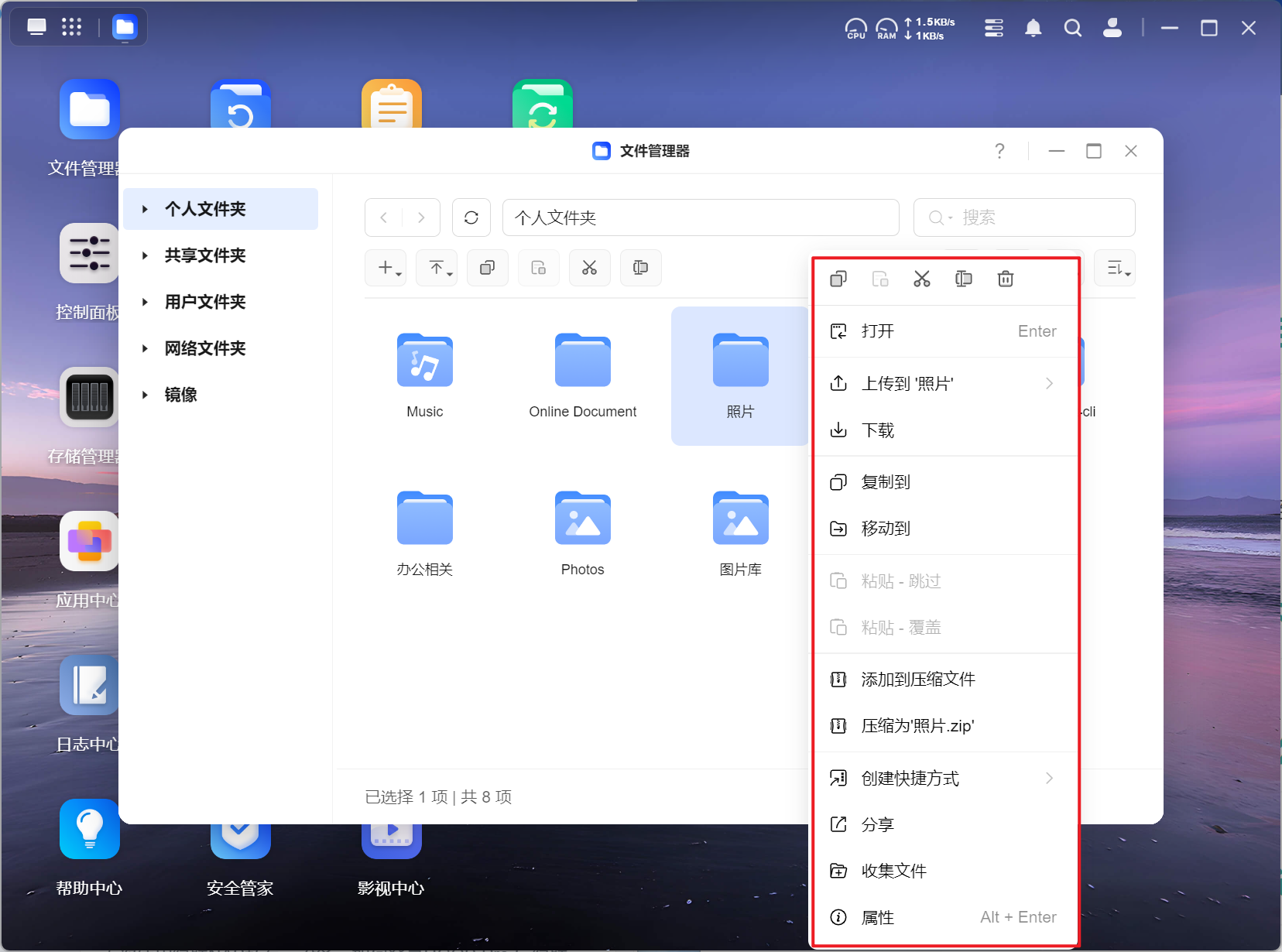The width and height of the screenshot is (1282, 952).
Task: Go back with the left arrow navigation button
Action: click(384, 217)
